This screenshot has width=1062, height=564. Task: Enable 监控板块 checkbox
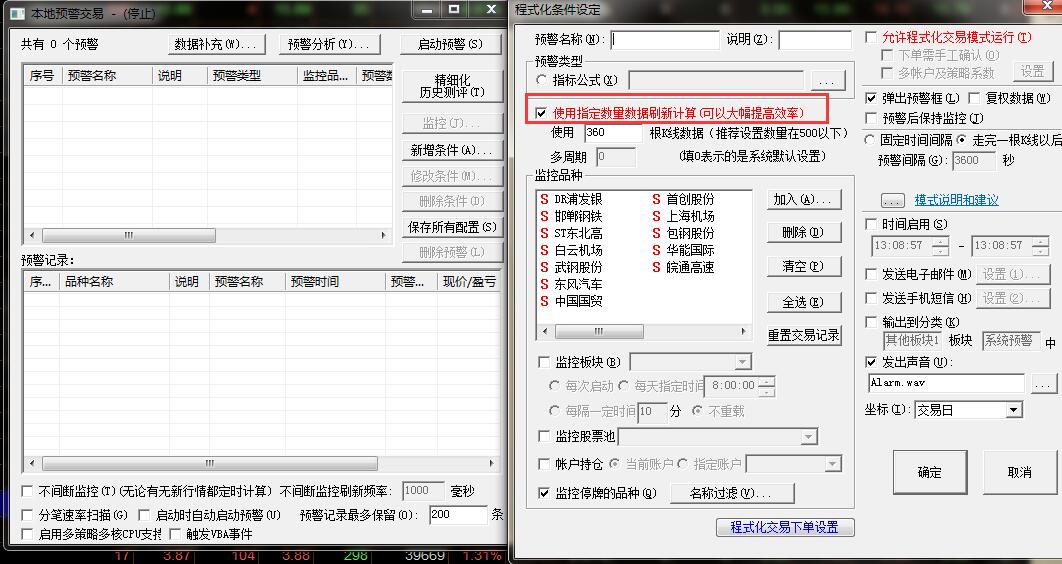point(543,362)
